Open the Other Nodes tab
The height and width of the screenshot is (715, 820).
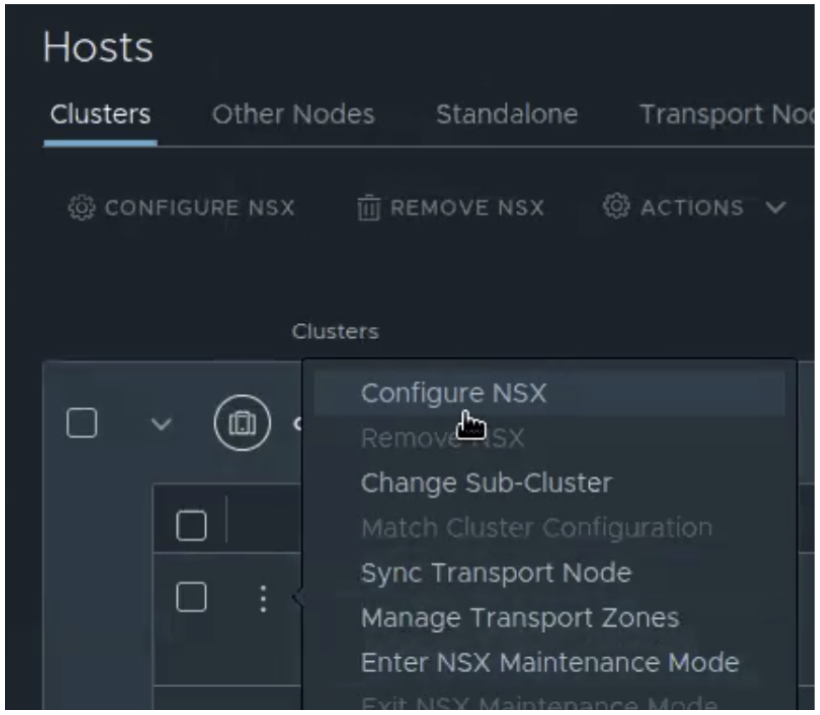tap(293, 115)
